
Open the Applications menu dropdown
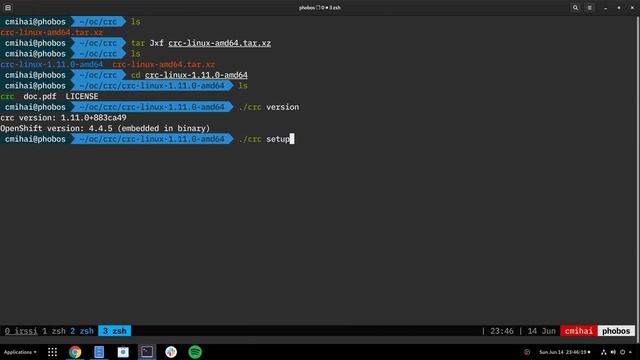[x=20, y=352]
